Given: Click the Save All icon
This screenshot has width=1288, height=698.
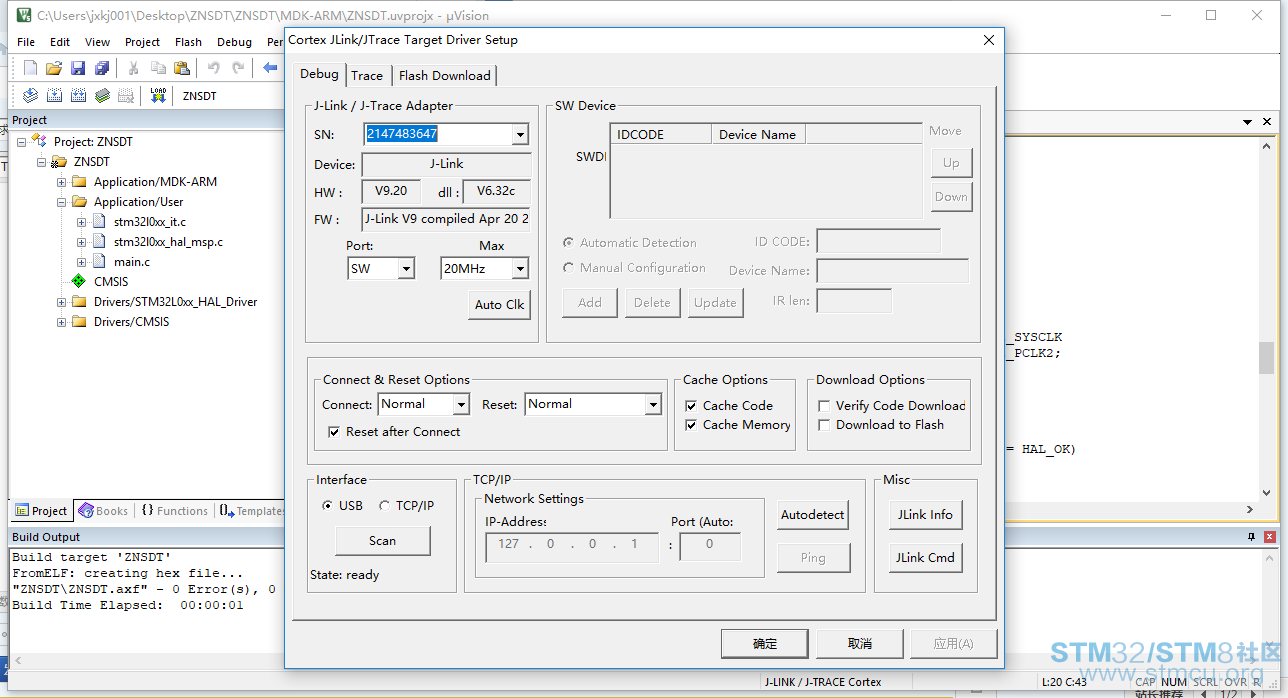Looking at the screenshot, I should coord(102,68).
